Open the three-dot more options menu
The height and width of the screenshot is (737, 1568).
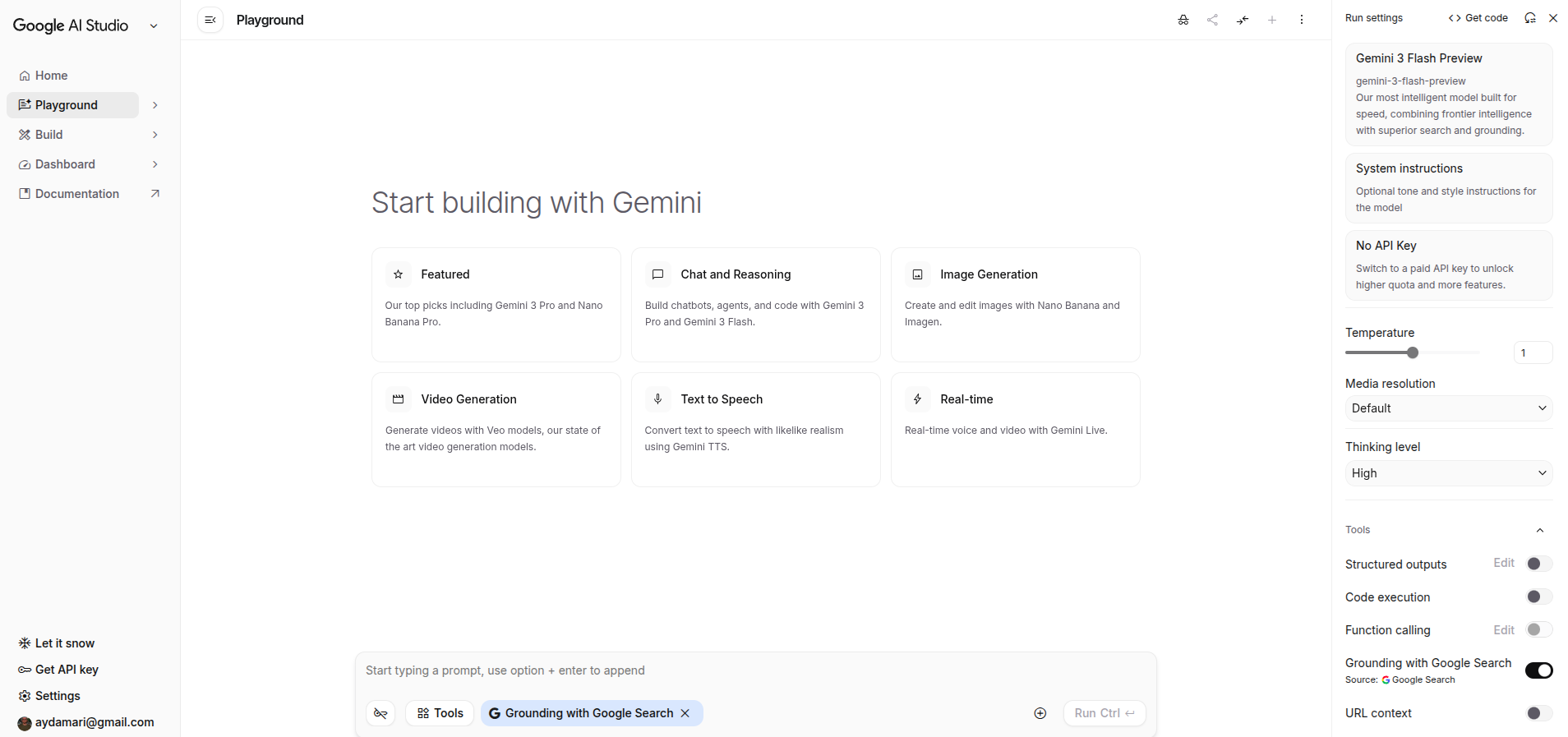(x=1301, y=20)
